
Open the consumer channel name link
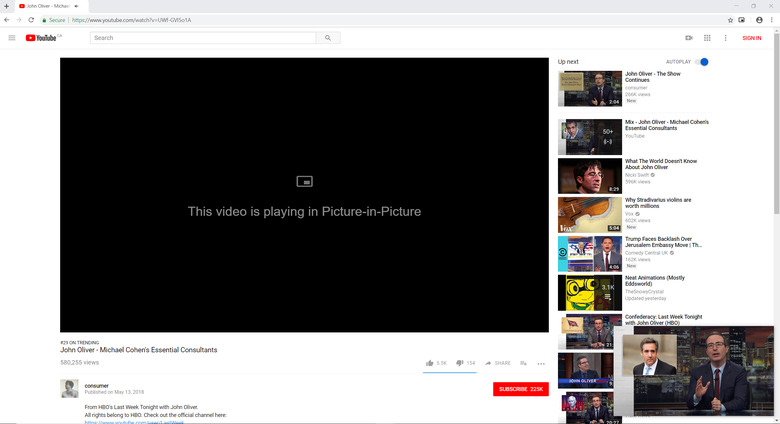click(97, 386)
